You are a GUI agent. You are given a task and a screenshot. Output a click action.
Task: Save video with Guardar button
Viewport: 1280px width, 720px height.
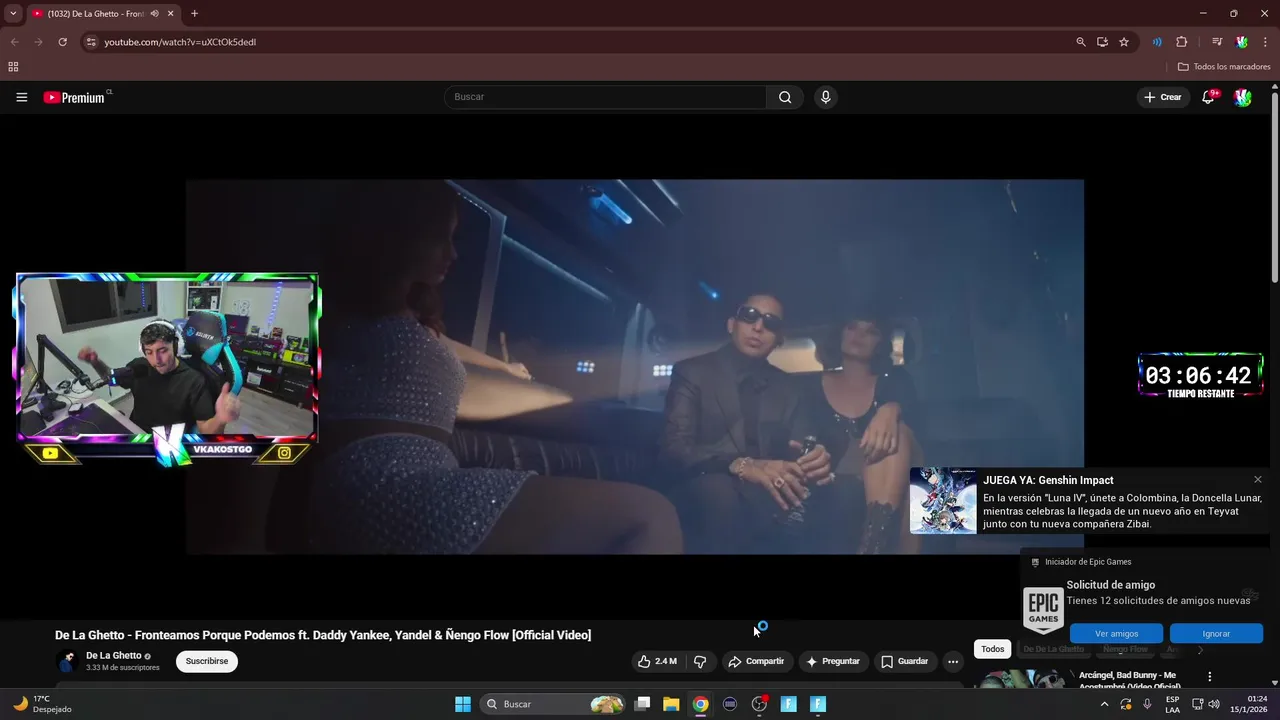(x=904, y=661)
